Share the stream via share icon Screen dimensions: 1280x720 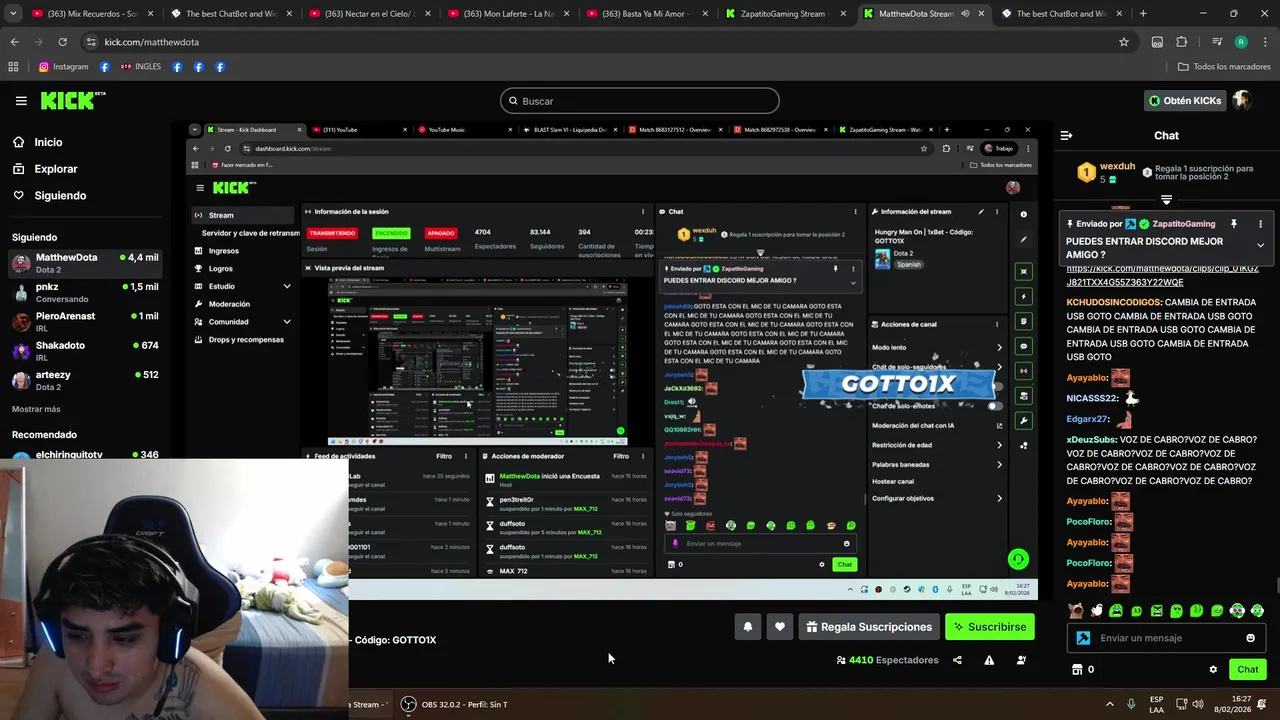(957, 660)
